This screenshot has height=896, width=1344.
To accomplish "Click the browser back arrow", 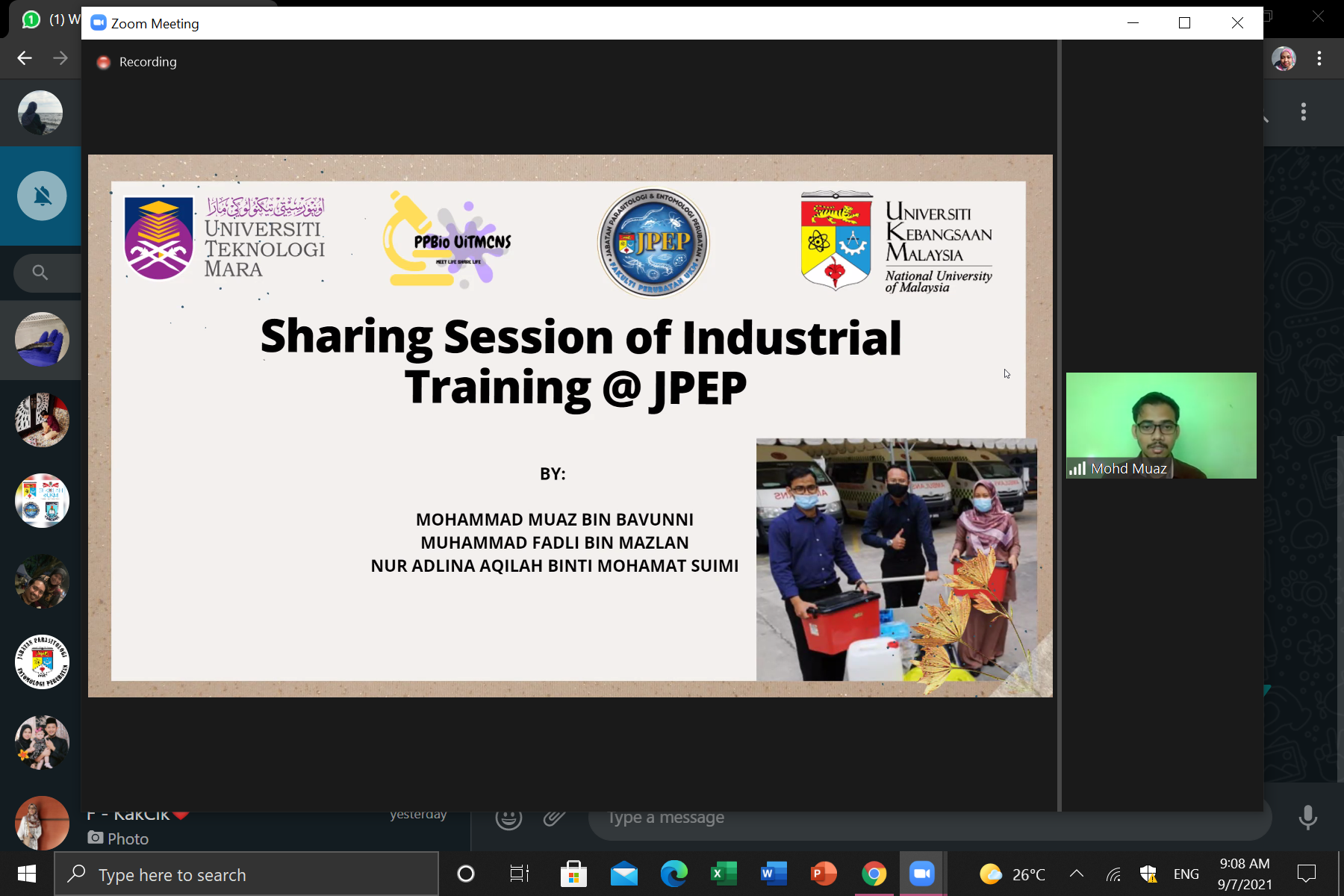I will click(25, 58).
